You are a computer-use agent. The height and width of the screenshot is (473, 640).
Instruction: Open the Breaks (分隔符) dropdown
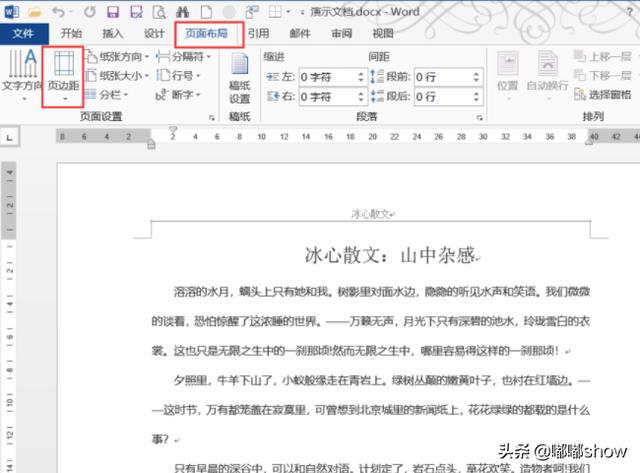point(184,57)
